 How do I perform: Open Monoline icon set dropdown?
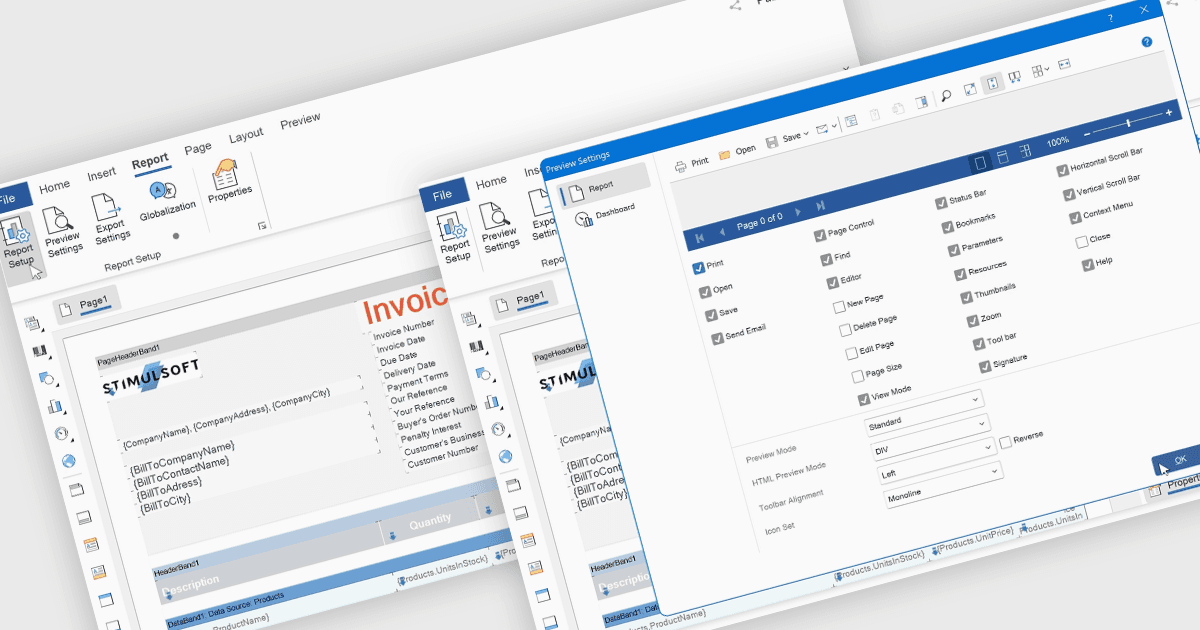coord(943,484)
